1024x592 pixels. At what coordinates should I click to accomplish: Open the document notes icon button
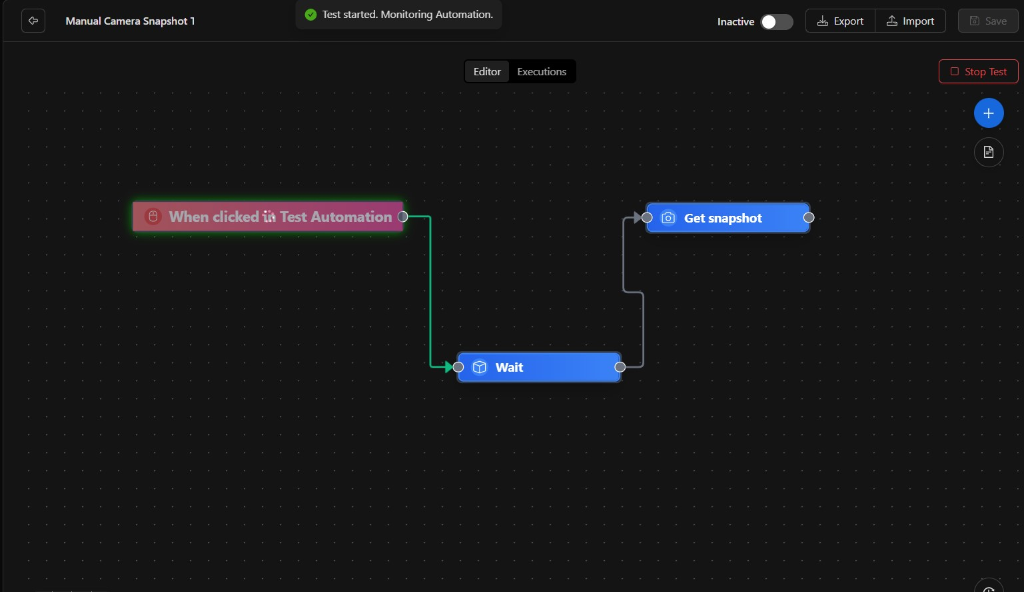point(988,152)
